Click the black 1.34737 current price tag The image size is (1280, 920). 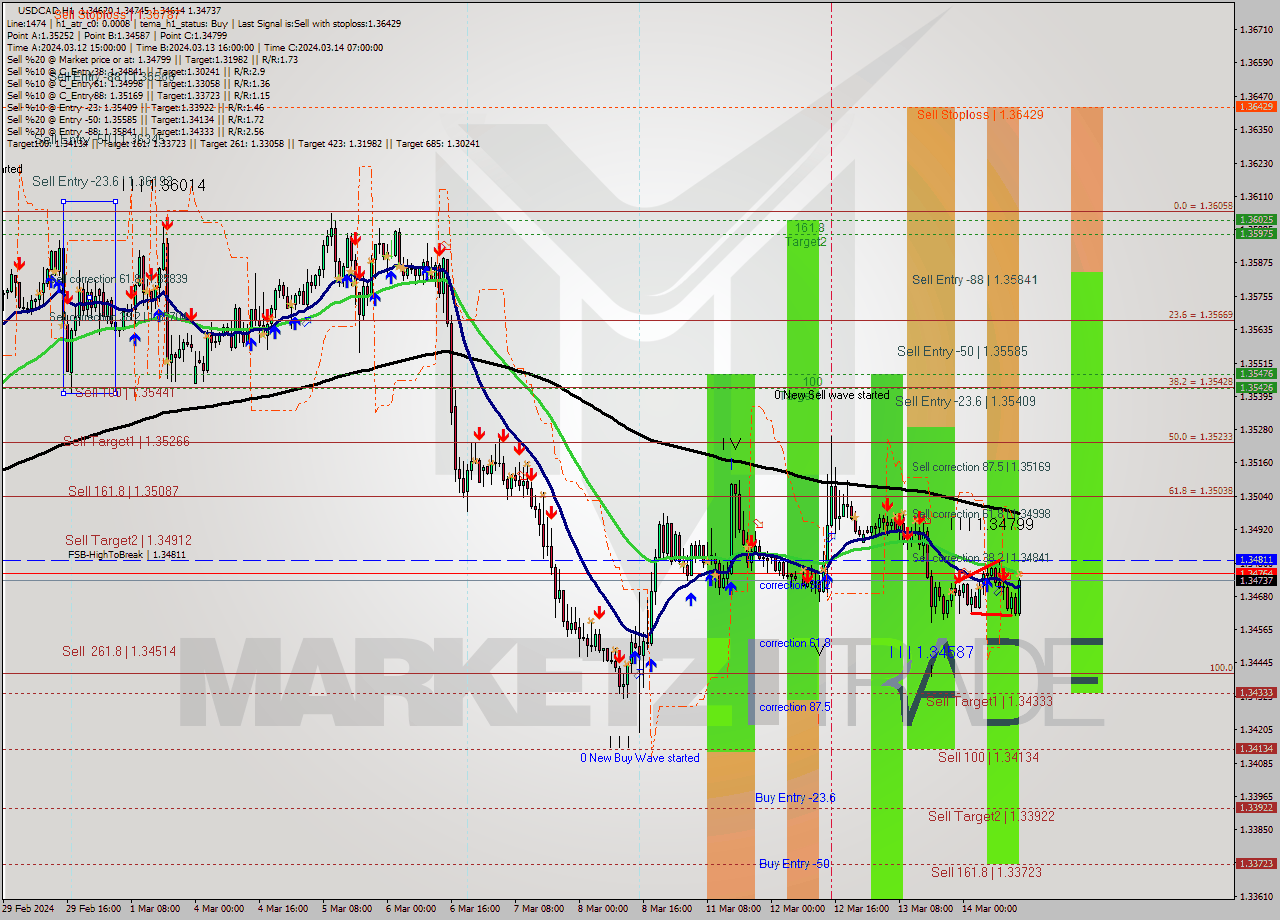[1256, 580]
